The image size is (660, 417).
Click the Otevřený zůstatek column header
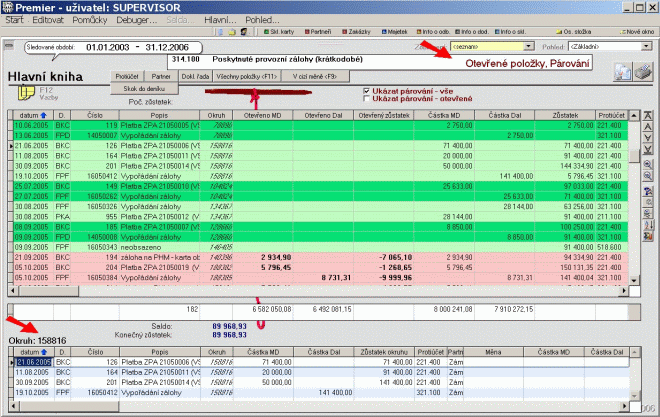pos(383,115)
